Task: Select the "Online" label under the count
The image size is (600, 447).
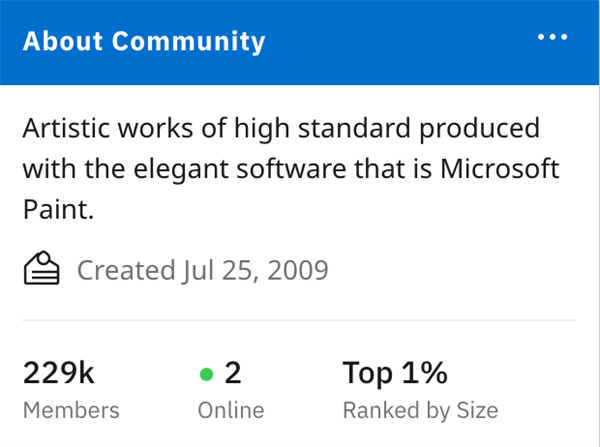Action: click(x=231, y=410)
